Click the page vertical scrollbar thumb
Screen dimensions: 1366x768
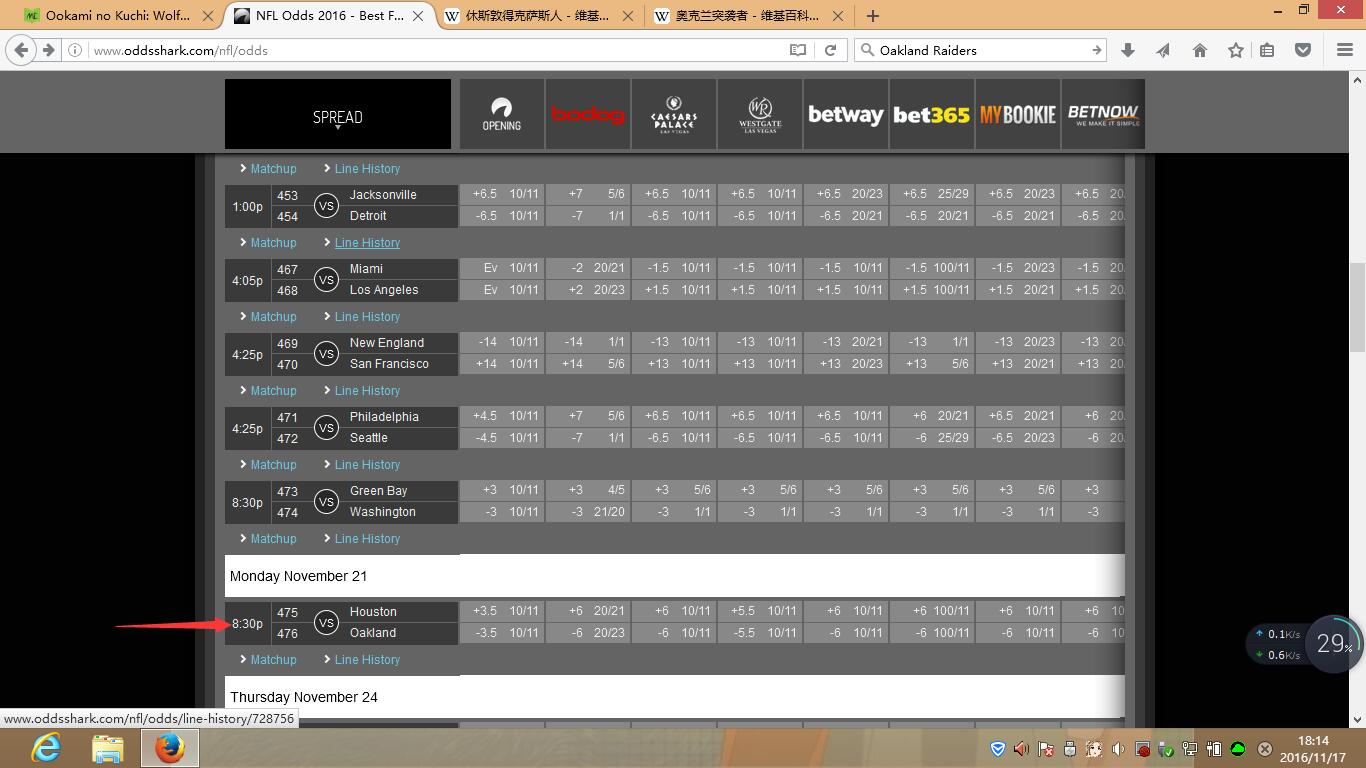pyautogui.click(x=1357, y=307)
